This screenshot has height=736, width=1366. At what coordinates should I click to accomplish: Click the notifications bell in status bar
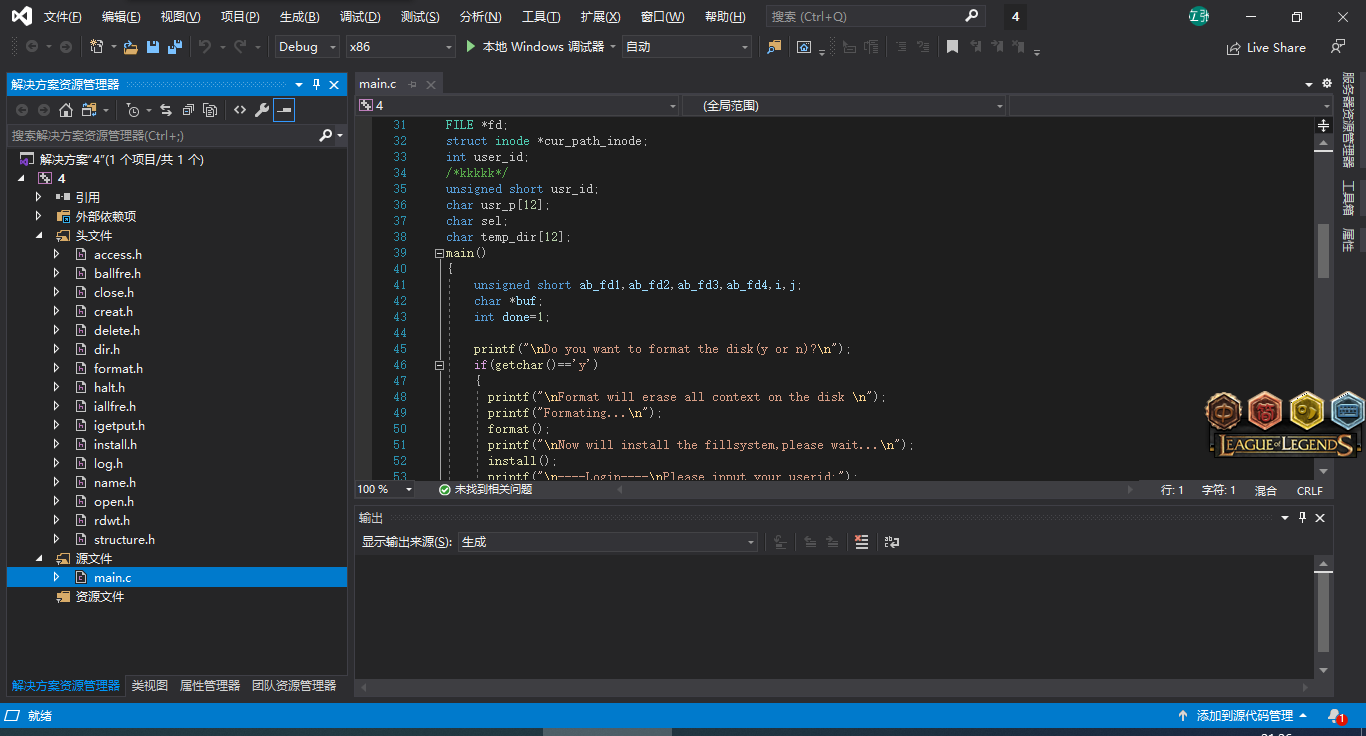1335,716
